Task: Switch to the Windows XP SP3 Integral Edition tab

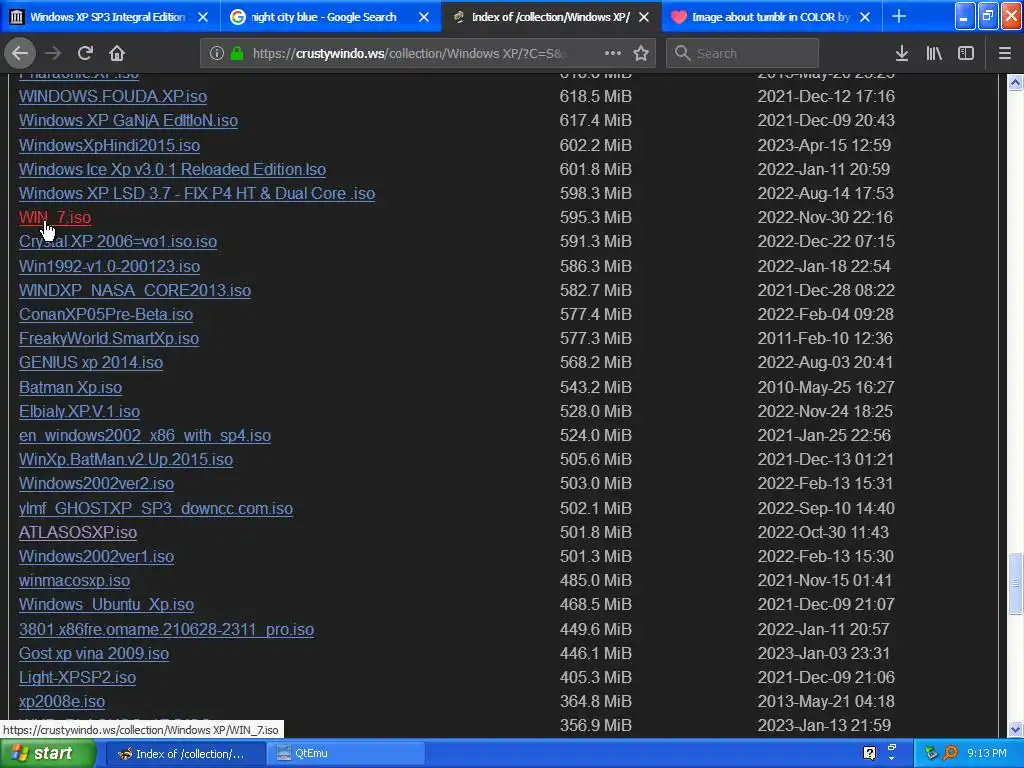Action: [108, 17]
